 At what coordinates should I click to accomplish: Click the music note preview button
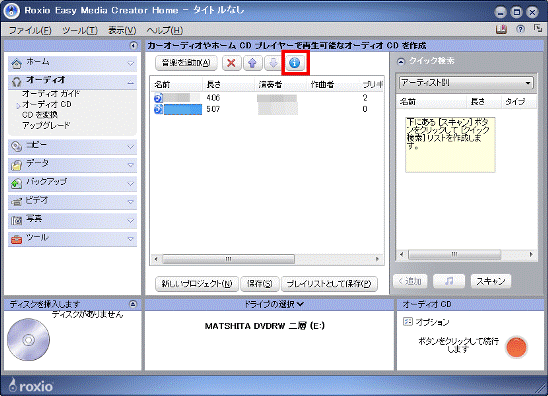pos(449,281)
